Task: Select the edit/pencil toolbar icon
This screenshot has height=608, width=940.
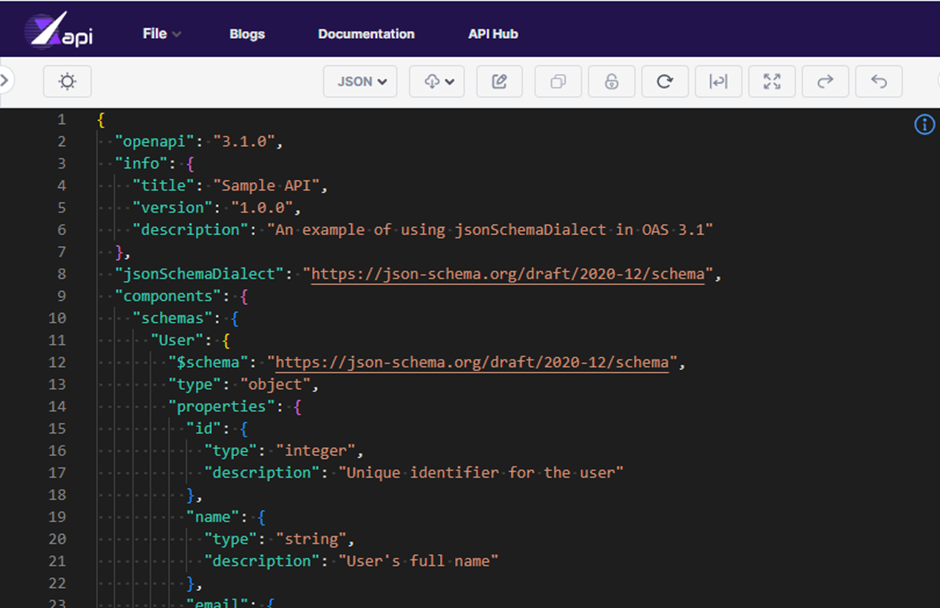Action: (499, 81)
